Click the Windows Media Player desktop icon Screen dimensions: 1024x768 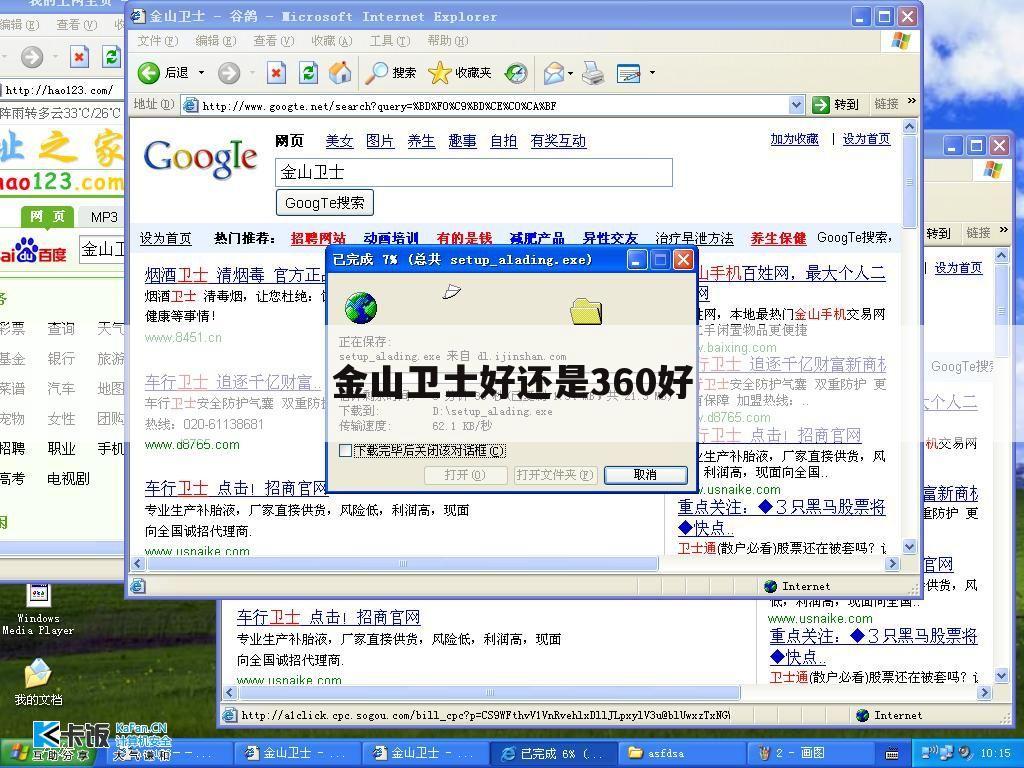pos(38,609)
